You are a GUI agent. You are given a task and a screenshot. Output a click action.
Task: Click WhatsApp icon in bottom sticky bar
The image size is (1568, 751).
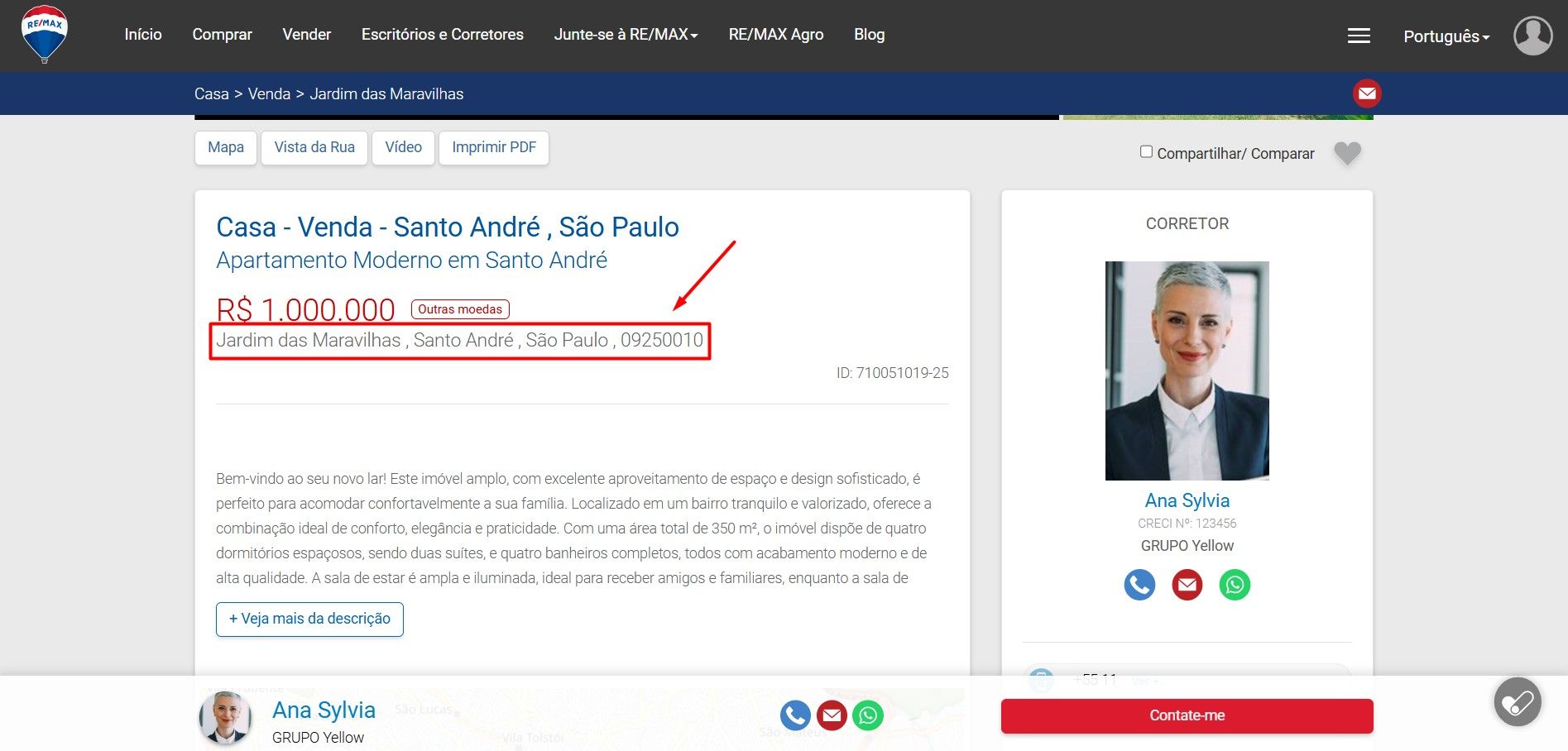(868, 715)
